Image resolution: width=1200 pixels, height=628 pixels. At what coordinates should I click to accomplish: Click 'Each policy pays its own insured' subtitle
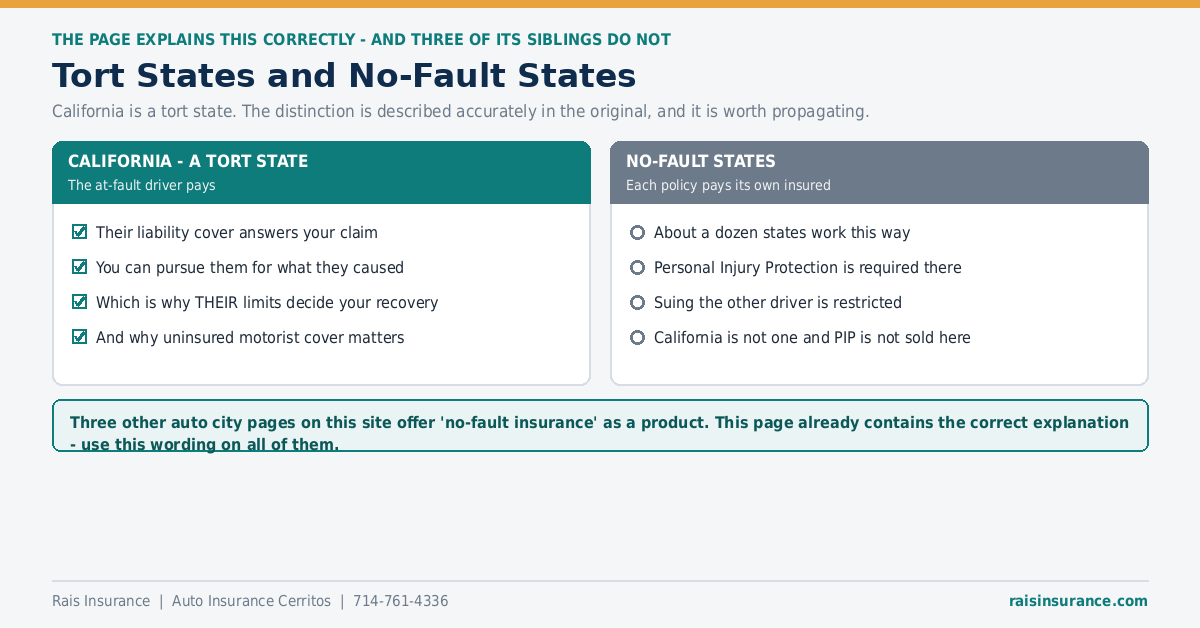[728, 185]
